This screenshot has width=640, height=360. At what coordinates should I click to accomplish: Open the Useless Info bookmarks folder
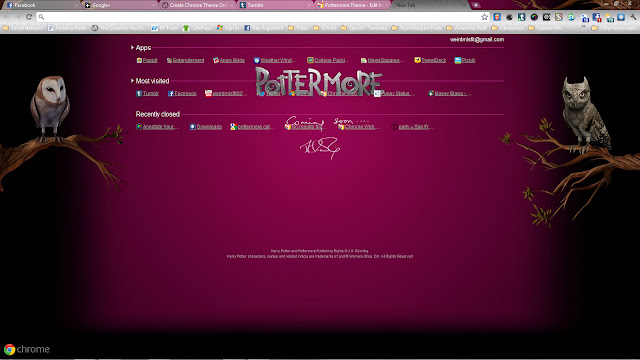545,28
